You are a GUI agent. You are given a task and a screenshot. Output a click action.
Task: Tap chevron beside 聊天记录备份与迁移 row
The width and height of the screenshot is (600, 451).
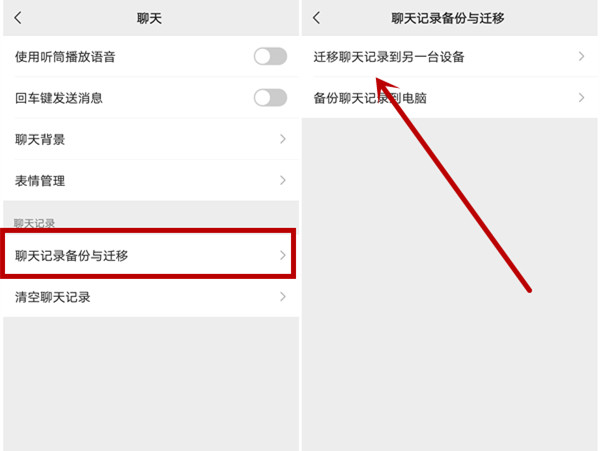point(283,256)
